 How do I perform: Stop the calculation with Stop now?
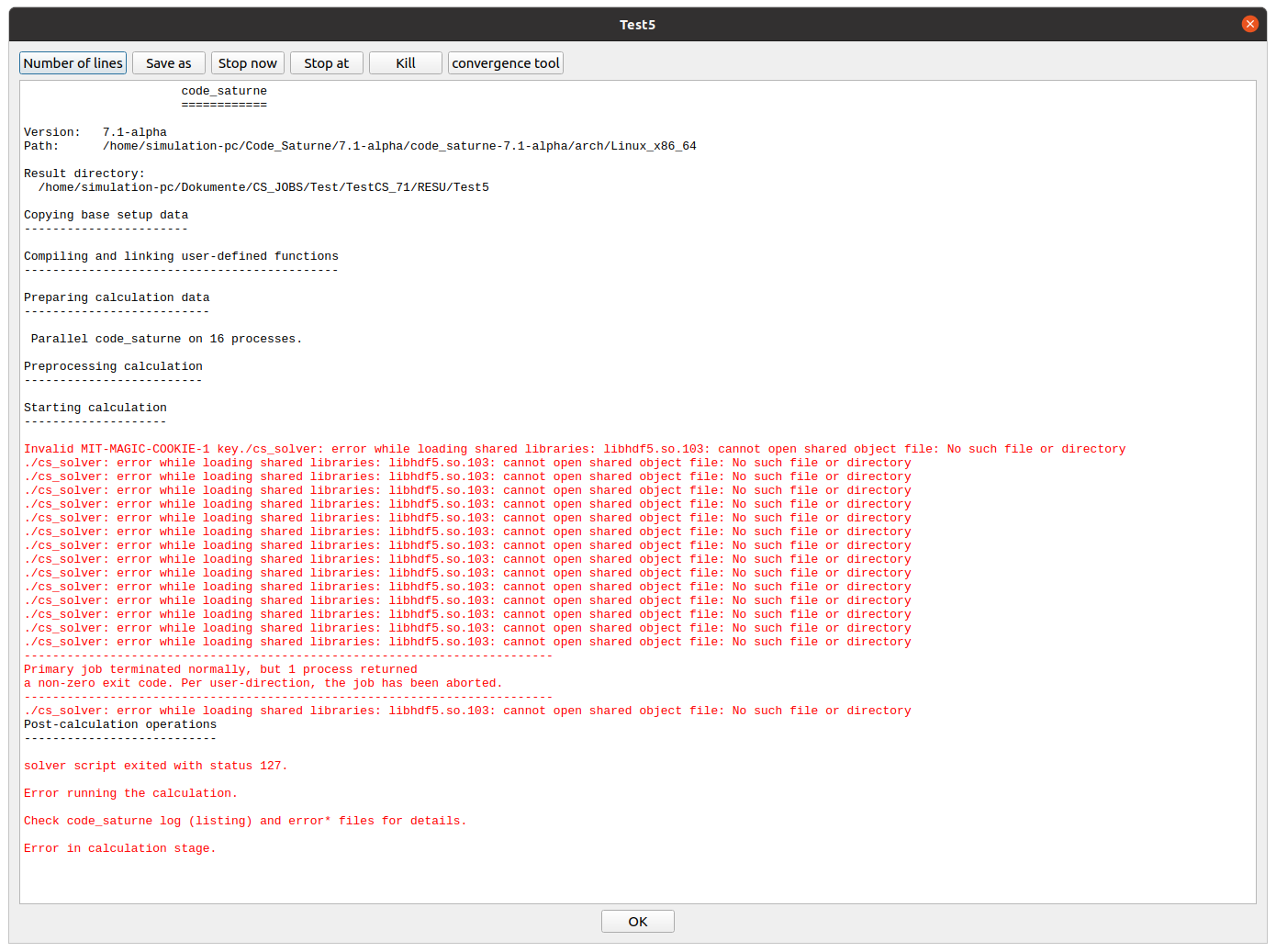click(248, 62)
